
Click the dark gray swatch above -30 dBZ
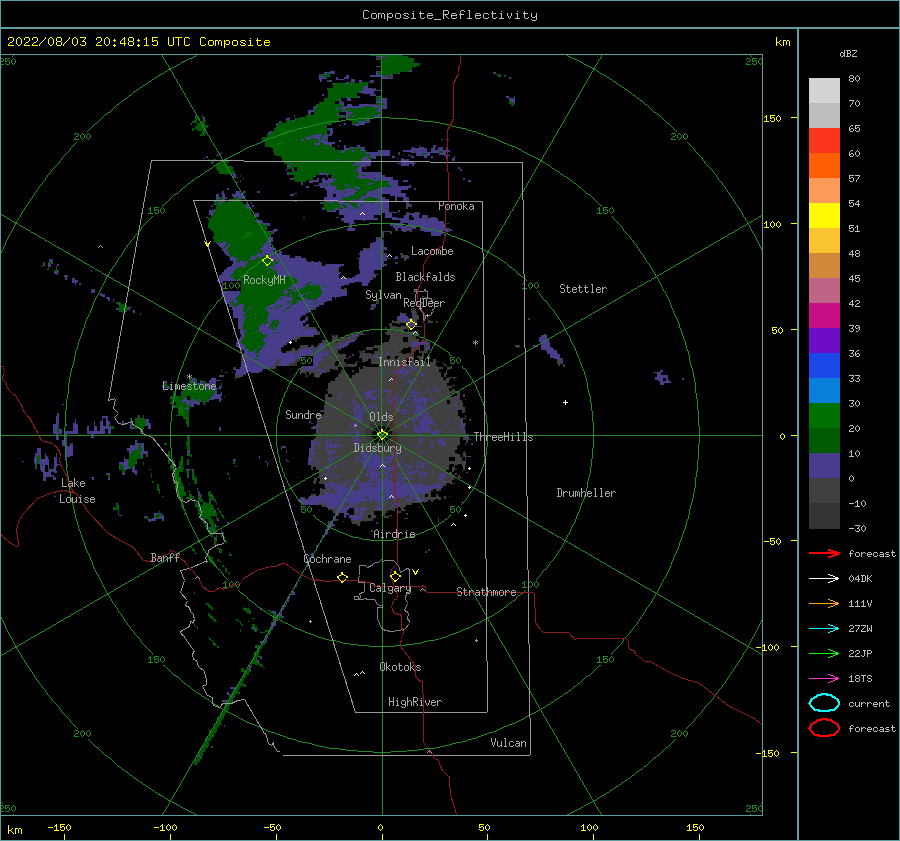824,516
